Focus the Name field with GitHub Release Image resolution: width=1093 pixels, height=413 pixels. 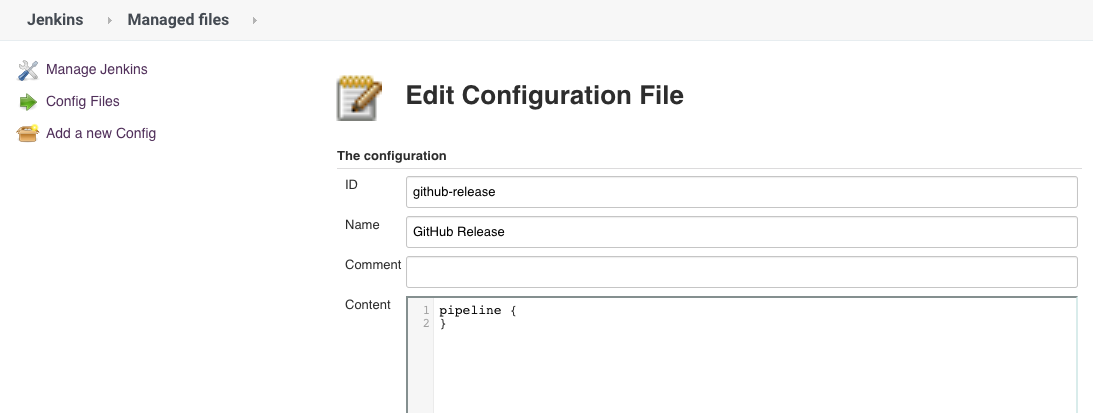(742, 232)
